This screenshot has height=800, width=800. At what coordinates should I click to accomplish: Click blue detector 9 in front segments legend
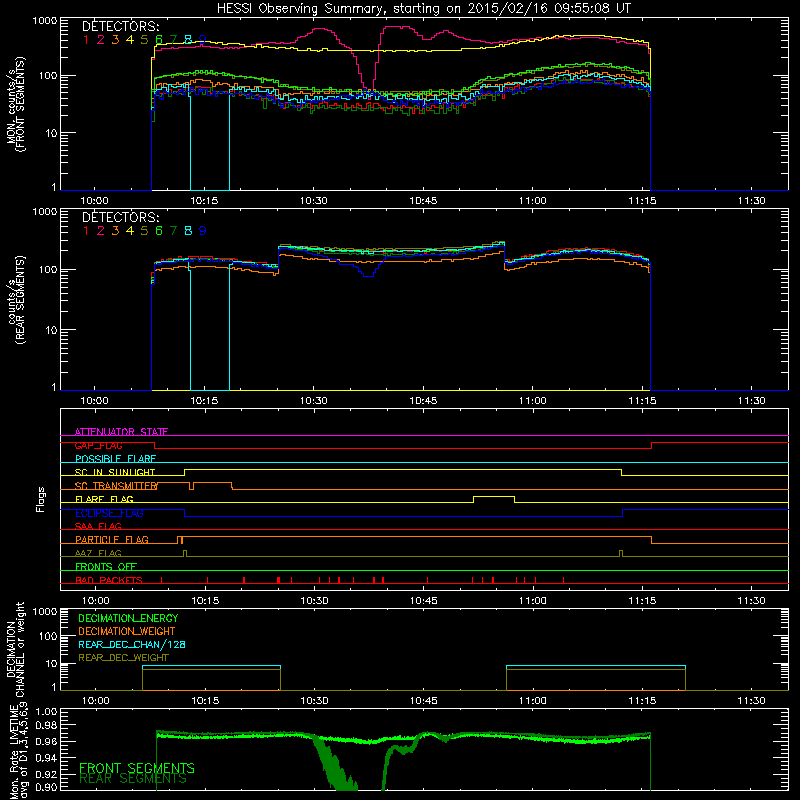click(203, 39)
